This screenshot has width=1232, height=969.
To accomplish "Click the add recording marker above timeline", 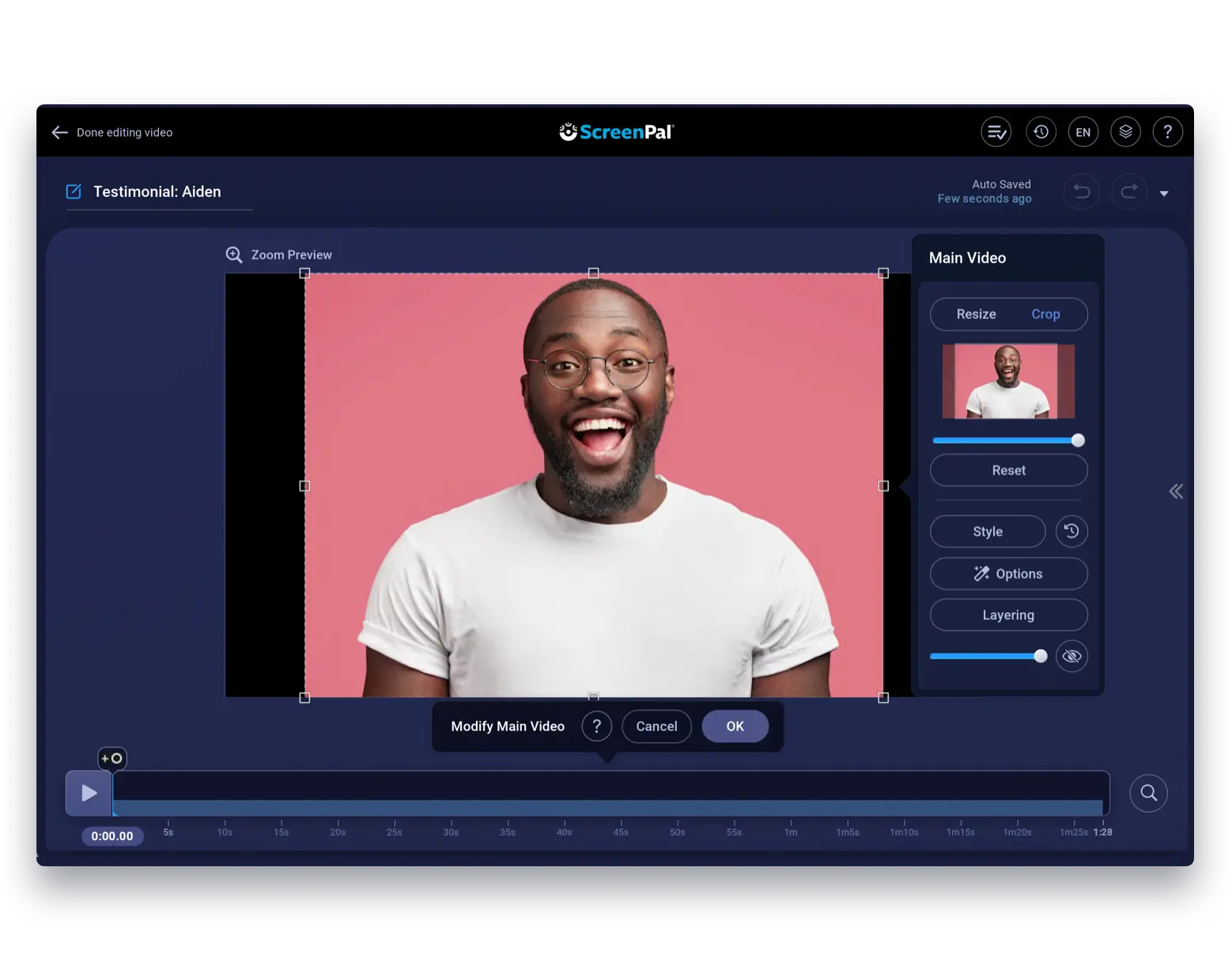I will 111,759.
